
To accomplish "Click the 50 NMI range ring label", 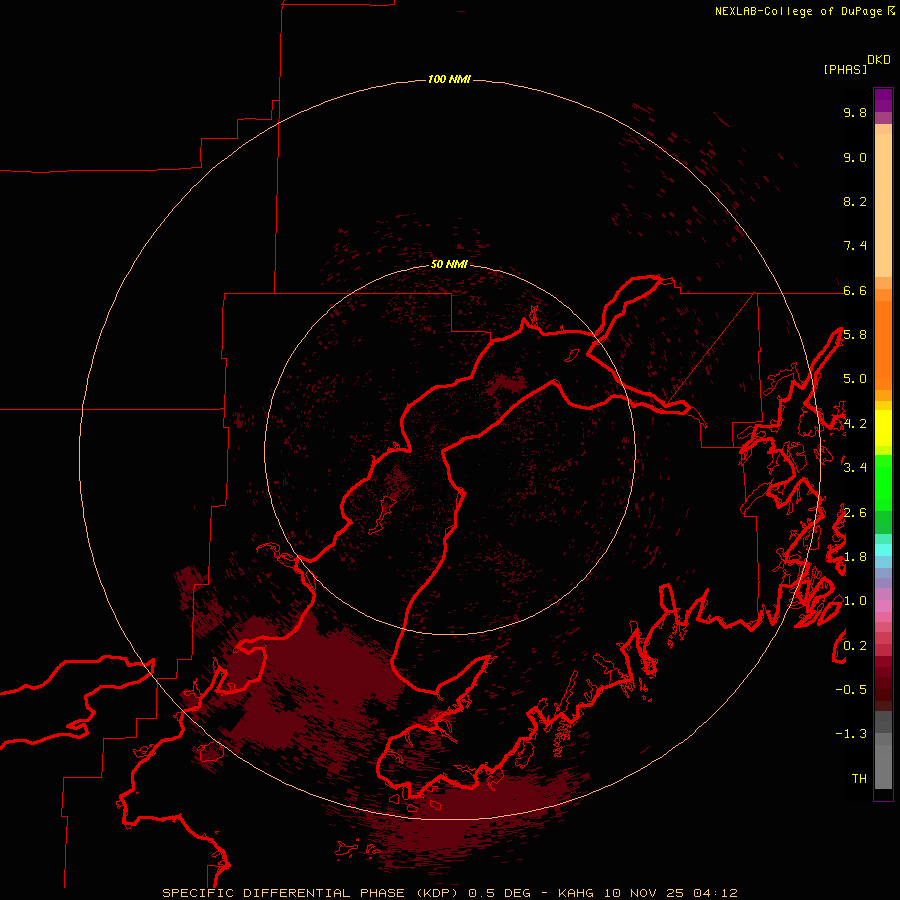I will pos(449,264).
